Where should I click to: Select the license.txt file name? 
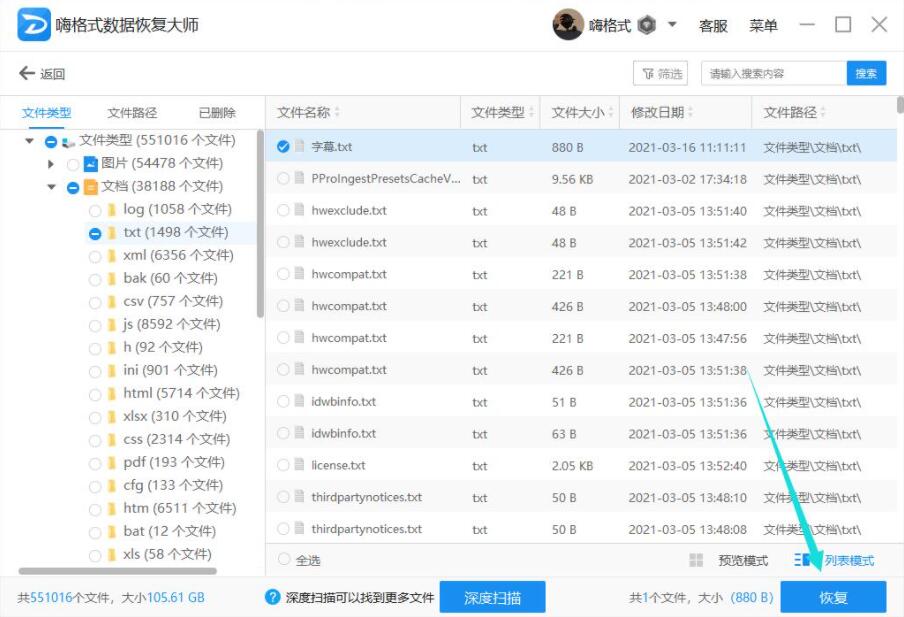click(x=338, y=465)
